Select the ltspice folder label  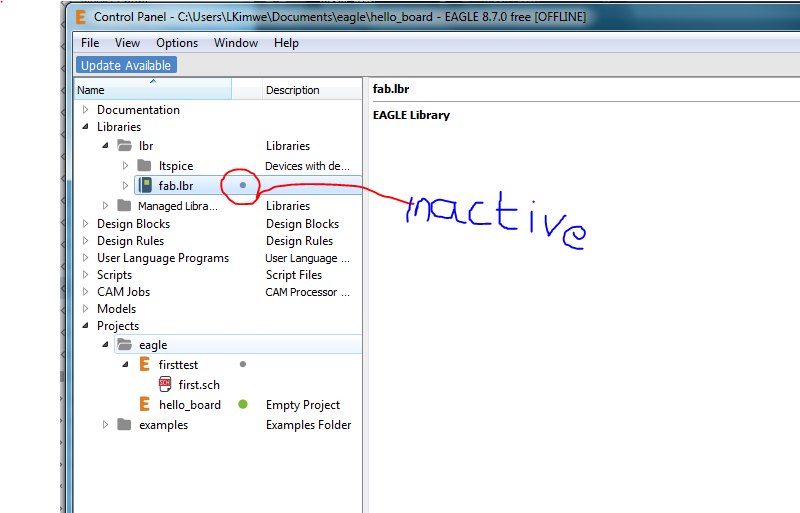point(176,166)
